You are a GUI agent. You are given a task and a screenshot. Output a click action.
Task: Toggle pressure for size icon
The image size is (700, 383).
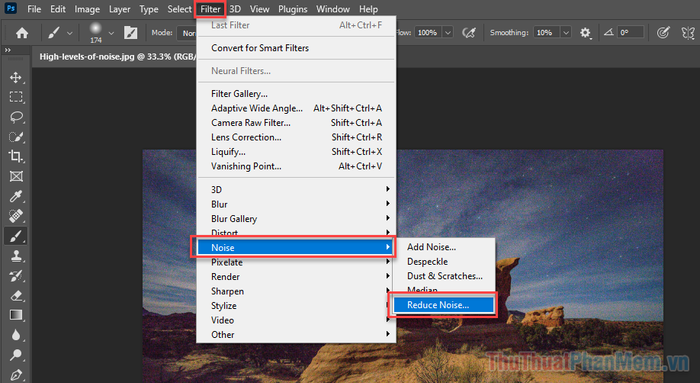(663, 33)
